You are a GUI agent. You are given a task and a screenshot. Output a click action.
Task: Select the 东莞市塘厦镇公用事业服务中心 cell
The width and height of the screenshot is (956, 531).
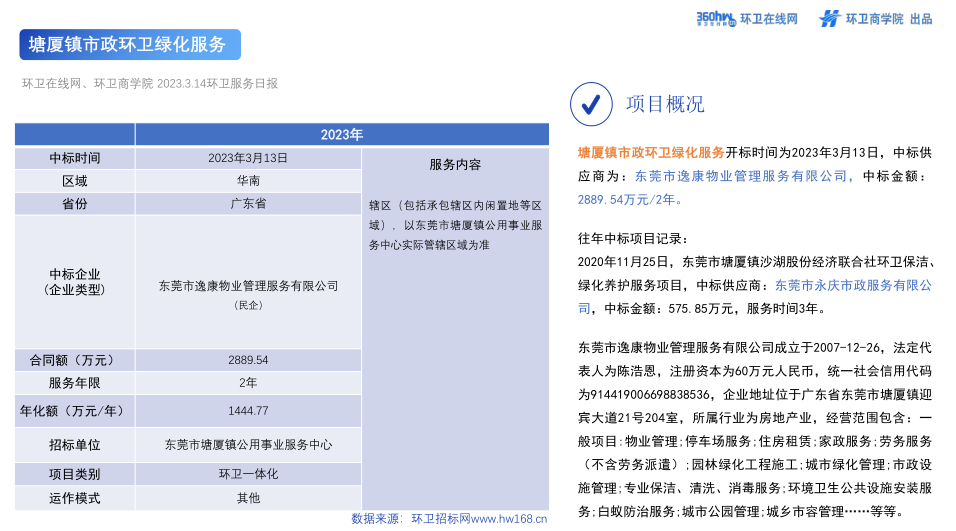248,445
